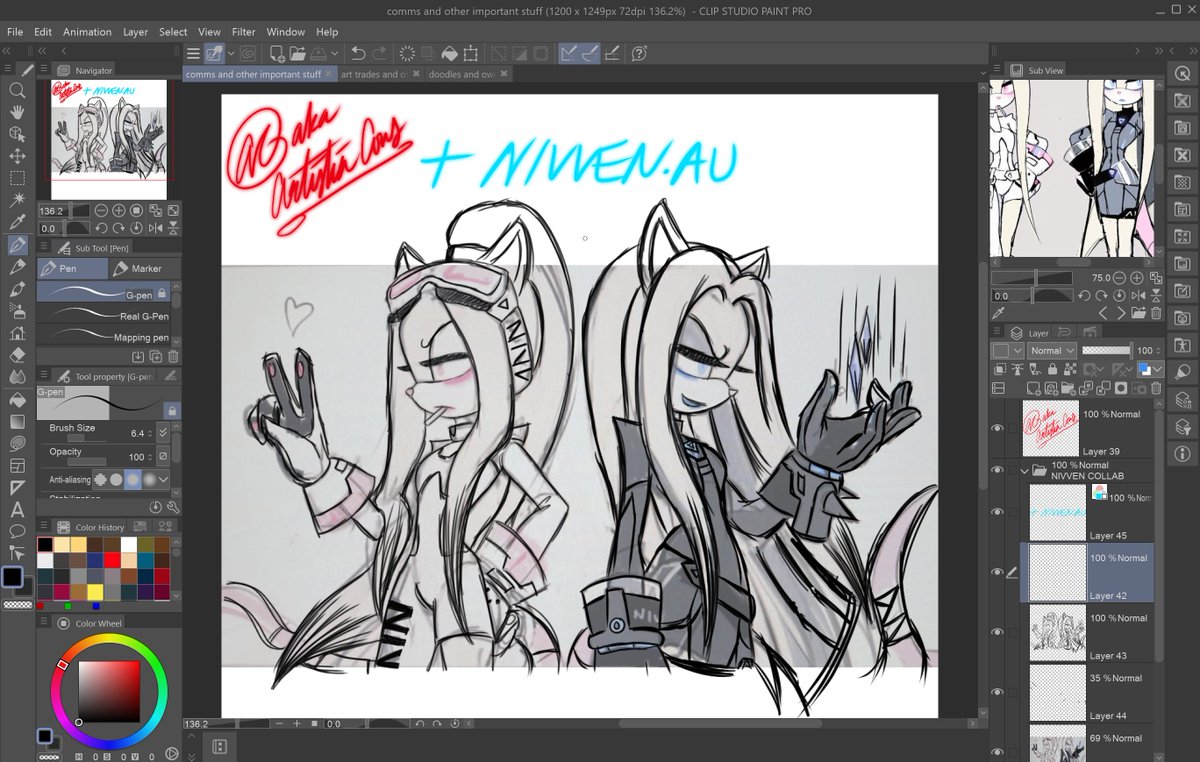
Task: Open save dropdown arrow in command bar
Action: [x=334, y=53]
